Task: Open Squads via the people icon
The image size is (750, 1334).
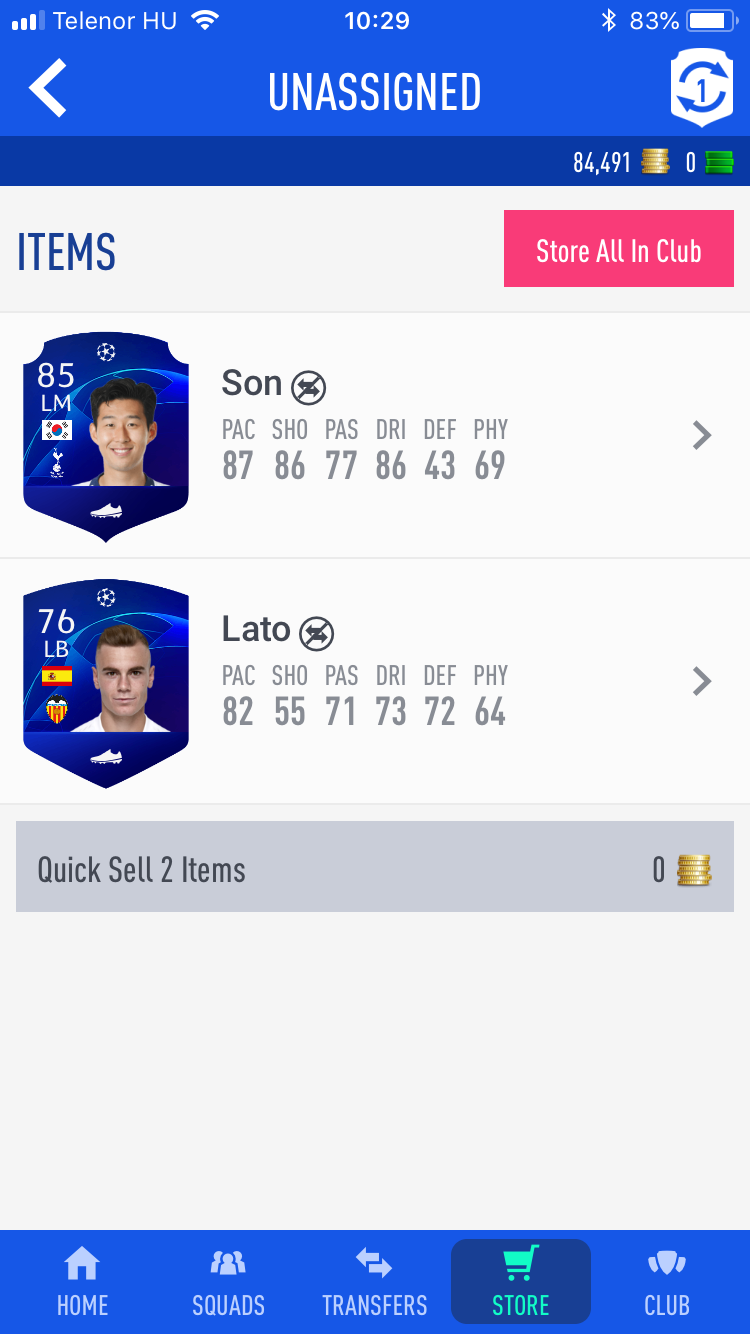Action: [228, 1264]
